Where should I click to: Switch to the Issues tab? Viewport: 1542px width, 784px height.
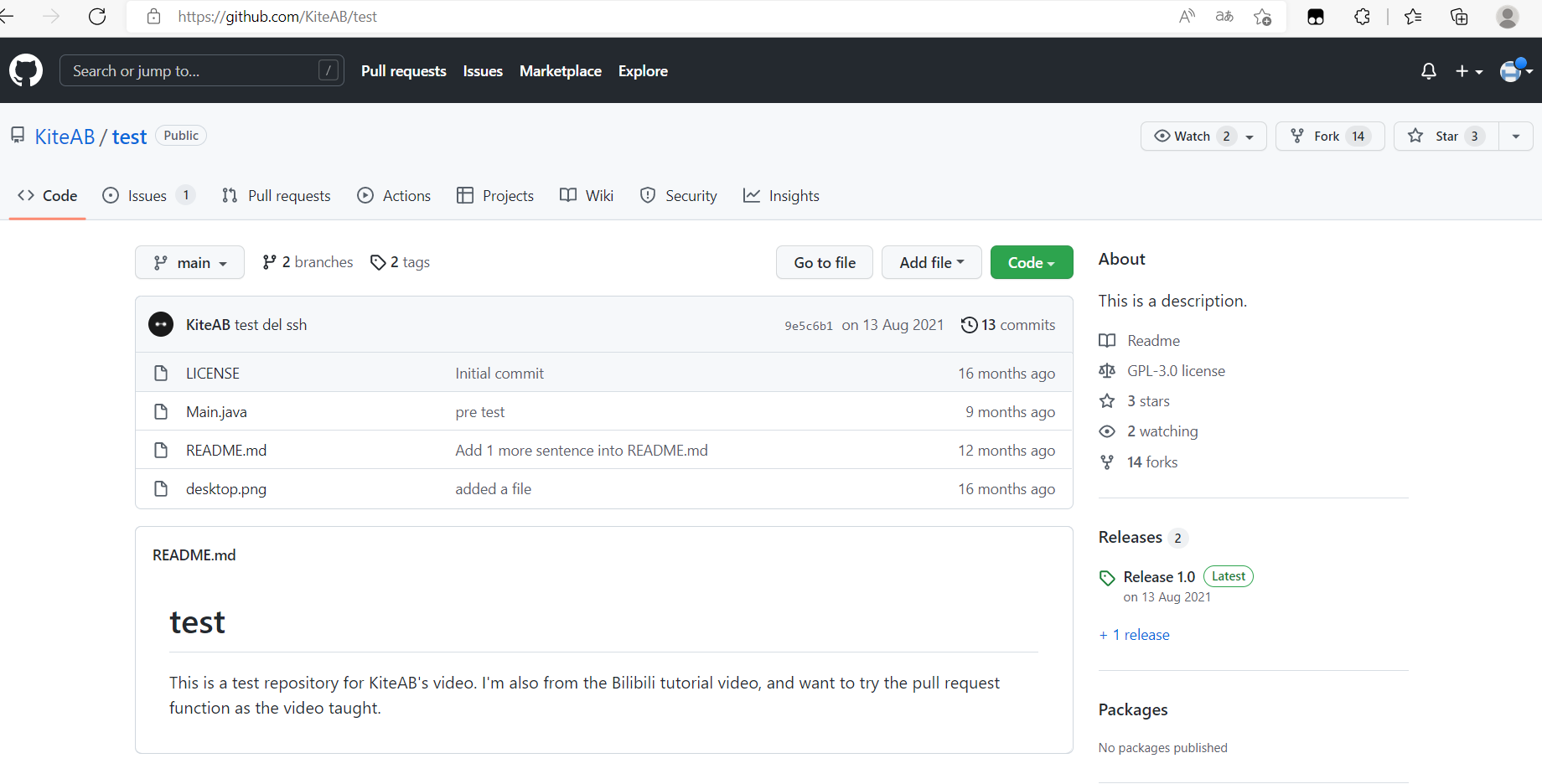click(x=147, y=196)
